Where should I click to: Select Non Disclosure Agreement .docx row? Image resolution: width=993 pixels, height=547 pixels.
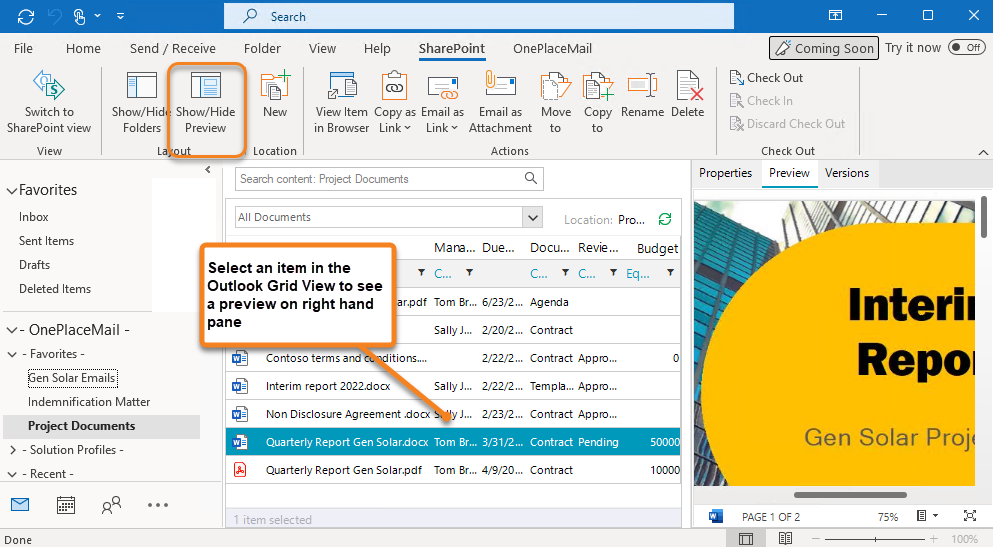coord(453,414)
